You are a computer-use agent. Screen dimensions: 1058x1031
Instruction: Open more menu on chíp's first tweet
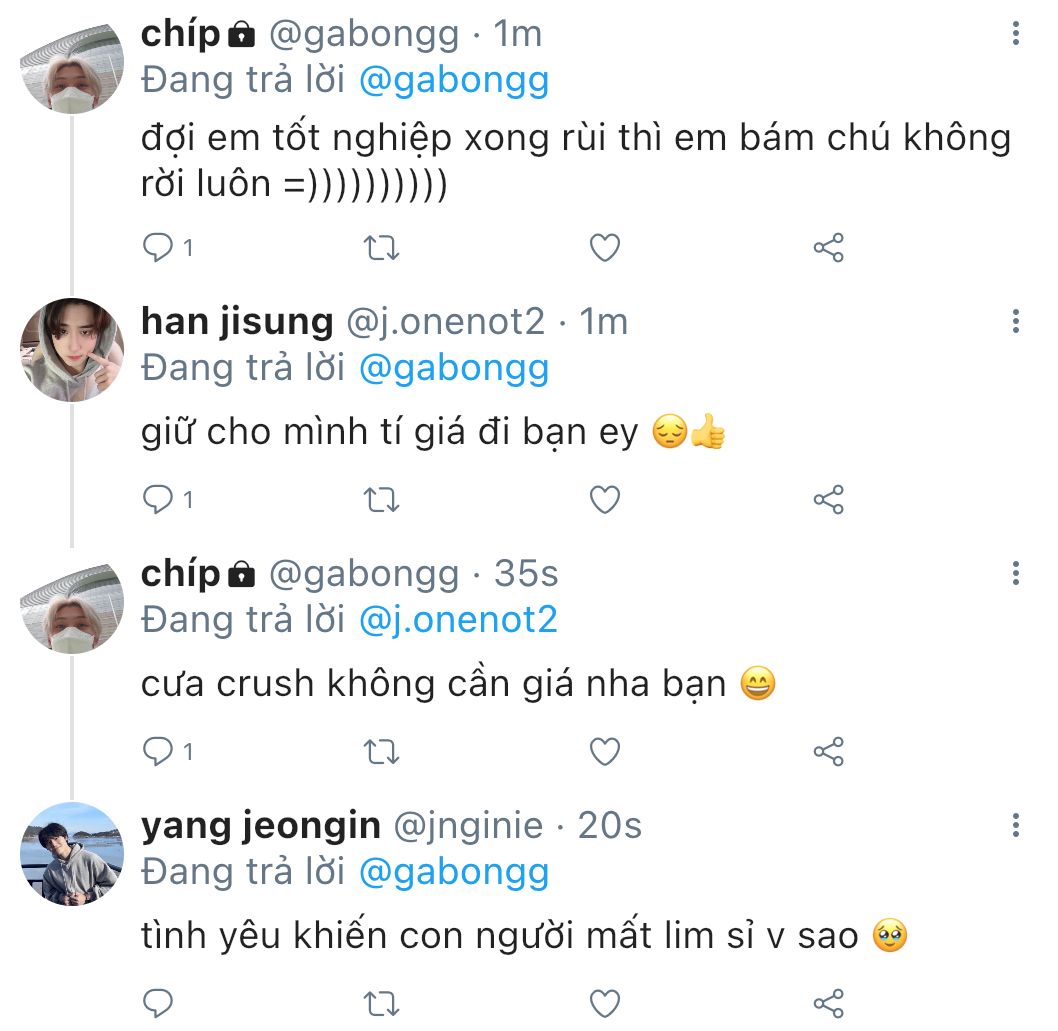click(x=1016, y=35)
